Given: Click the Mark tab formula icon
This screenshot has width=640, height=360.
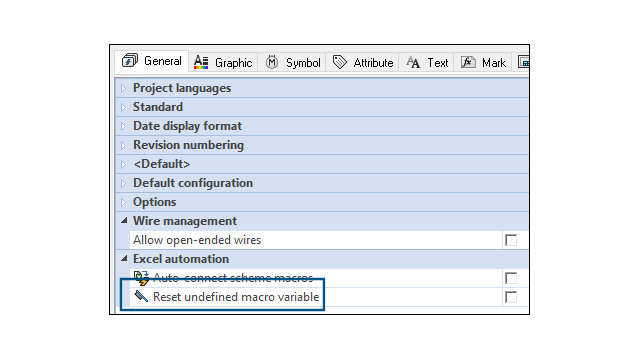Looking at the screenshot, I should pyautogui.click(x=468, y=62).
